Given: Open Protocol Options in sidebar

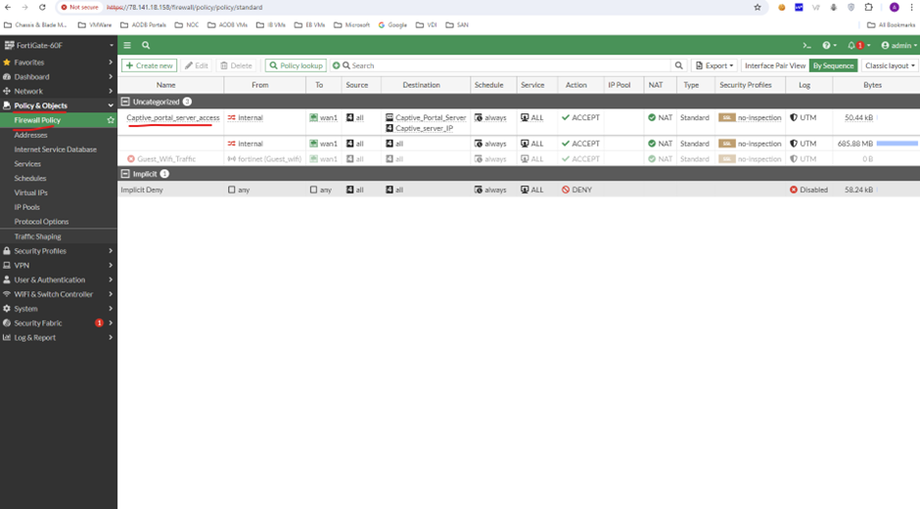Looking at the screenshot, I should click(41, 222).
